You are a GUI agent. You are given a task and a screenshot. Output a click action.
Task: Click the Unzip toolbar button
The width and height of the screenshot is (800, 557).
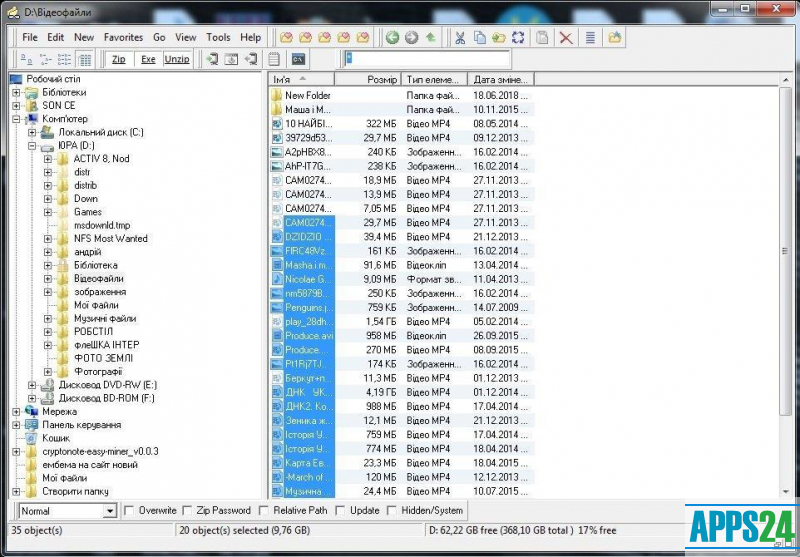[x=177, y=59]
